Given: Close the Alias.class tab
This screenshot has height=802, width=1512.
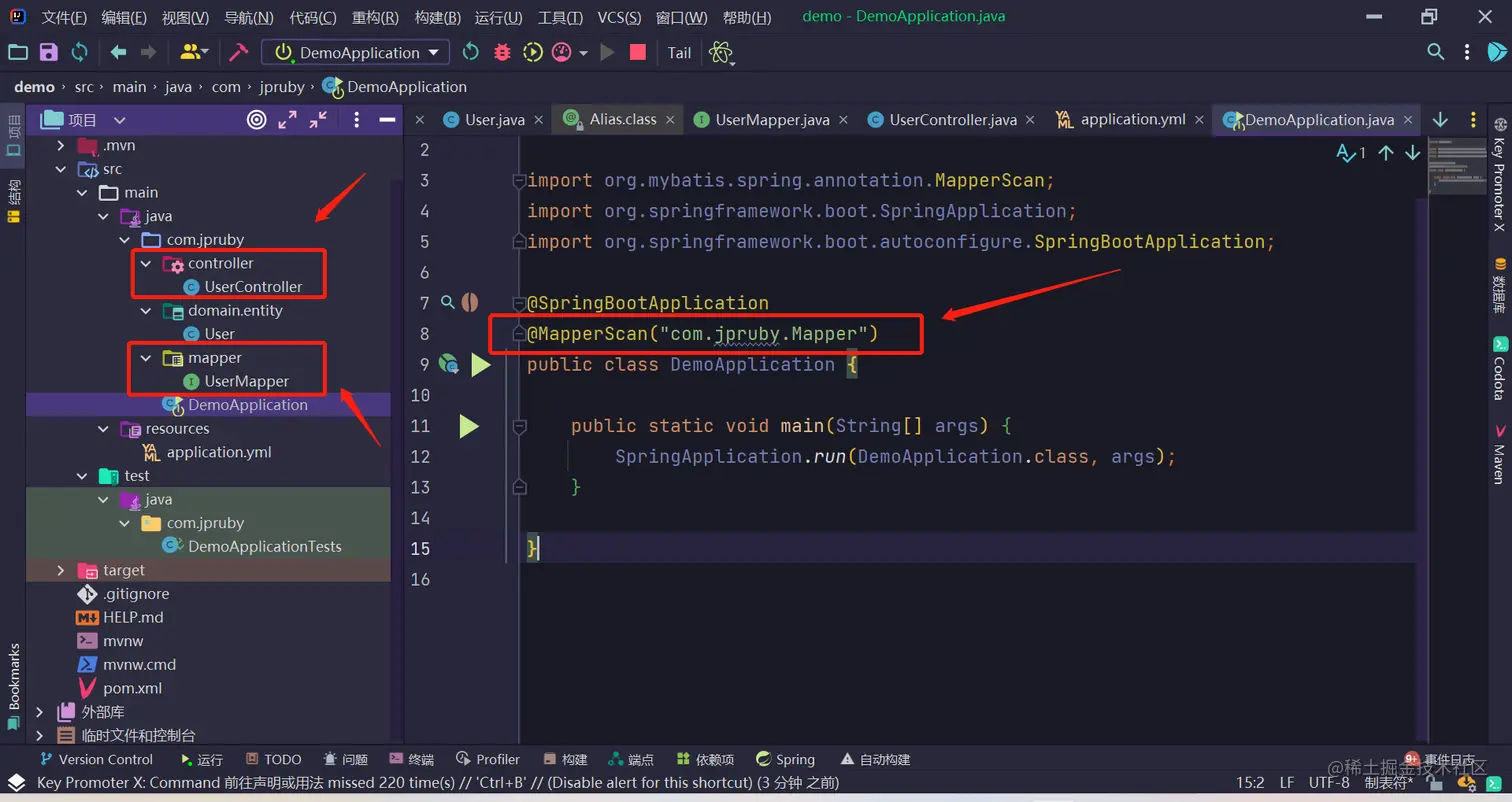Looking at the screenshot, I should click(670, 119).
